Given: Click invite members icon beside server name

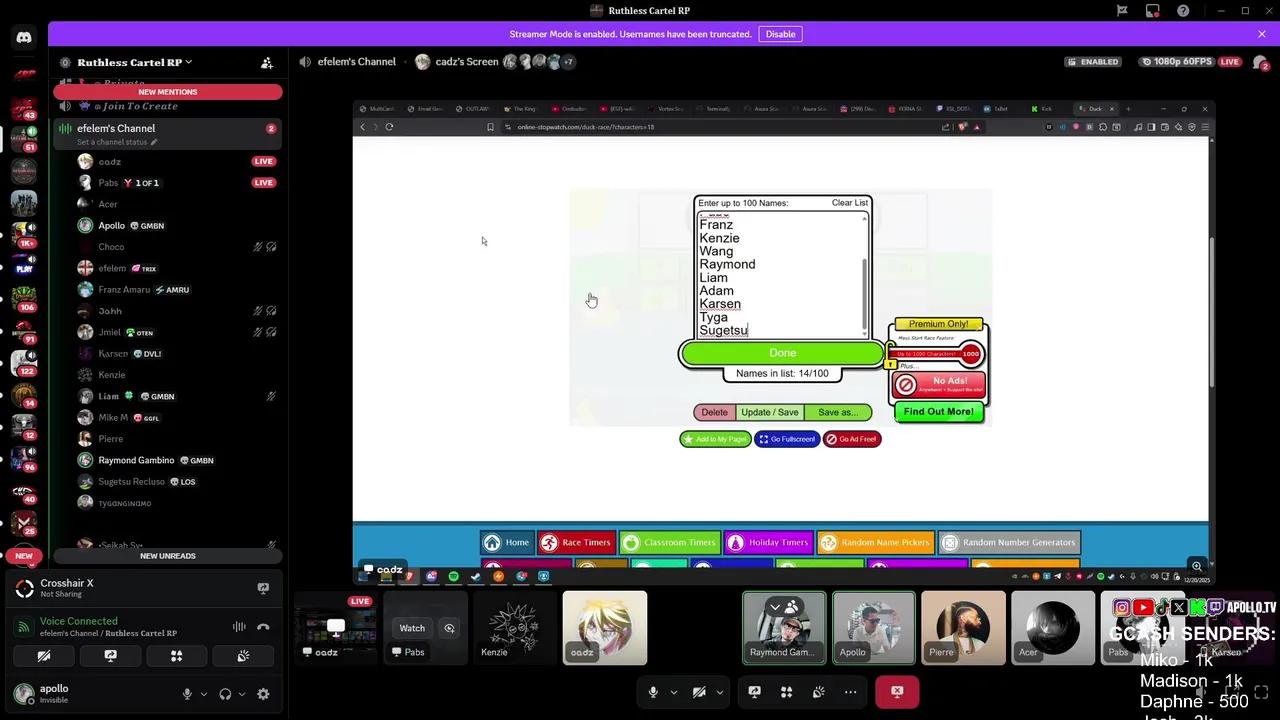Looking at the screenshot, I should (x=267, y=62).
